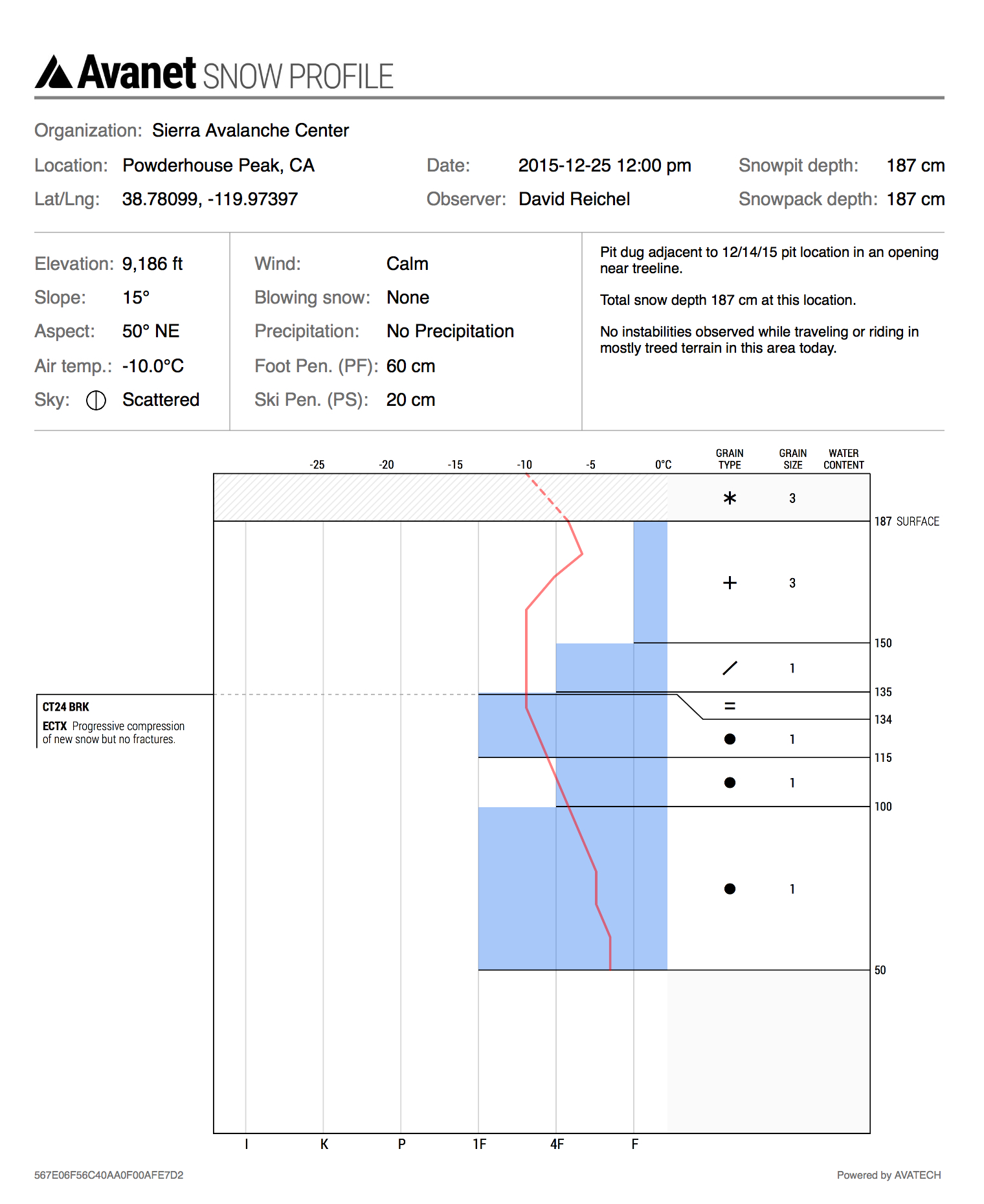984x1204 pixels.
Task: Click the observer name David Reichel
Action: click(574, 199)
